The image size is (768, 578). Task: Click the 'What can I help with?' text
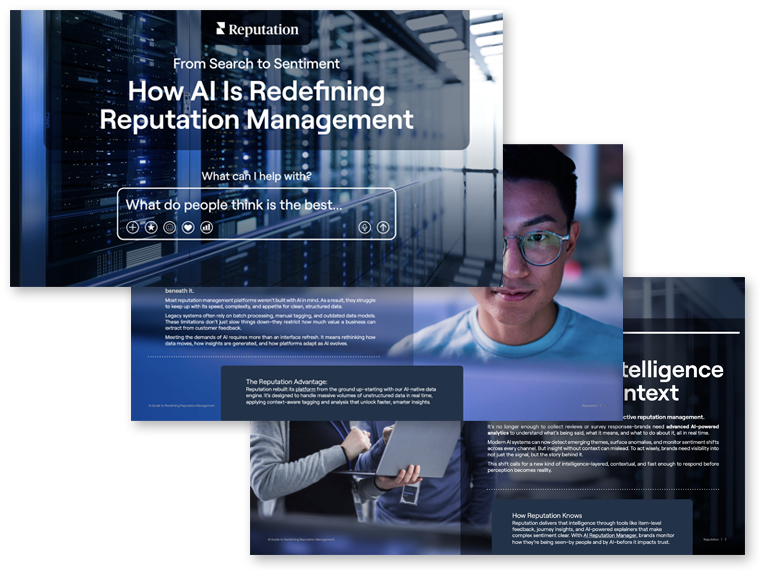(256, 176)
